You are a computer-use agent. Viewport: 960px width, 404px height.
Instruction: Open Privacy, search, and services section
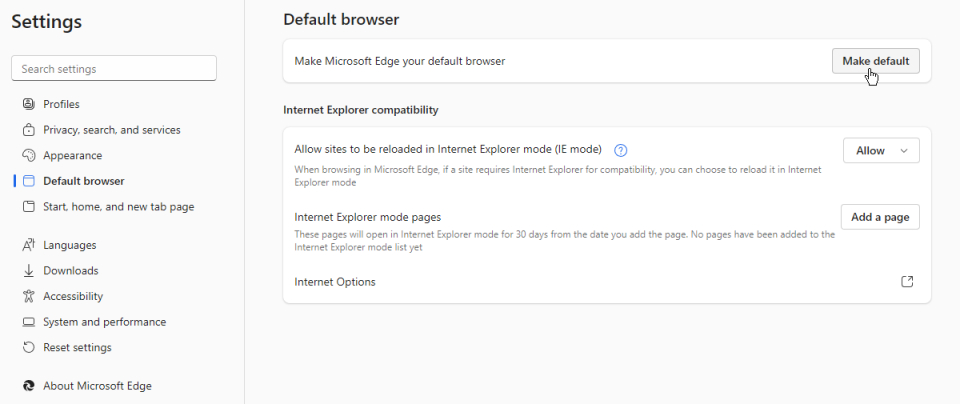(111, 130)
